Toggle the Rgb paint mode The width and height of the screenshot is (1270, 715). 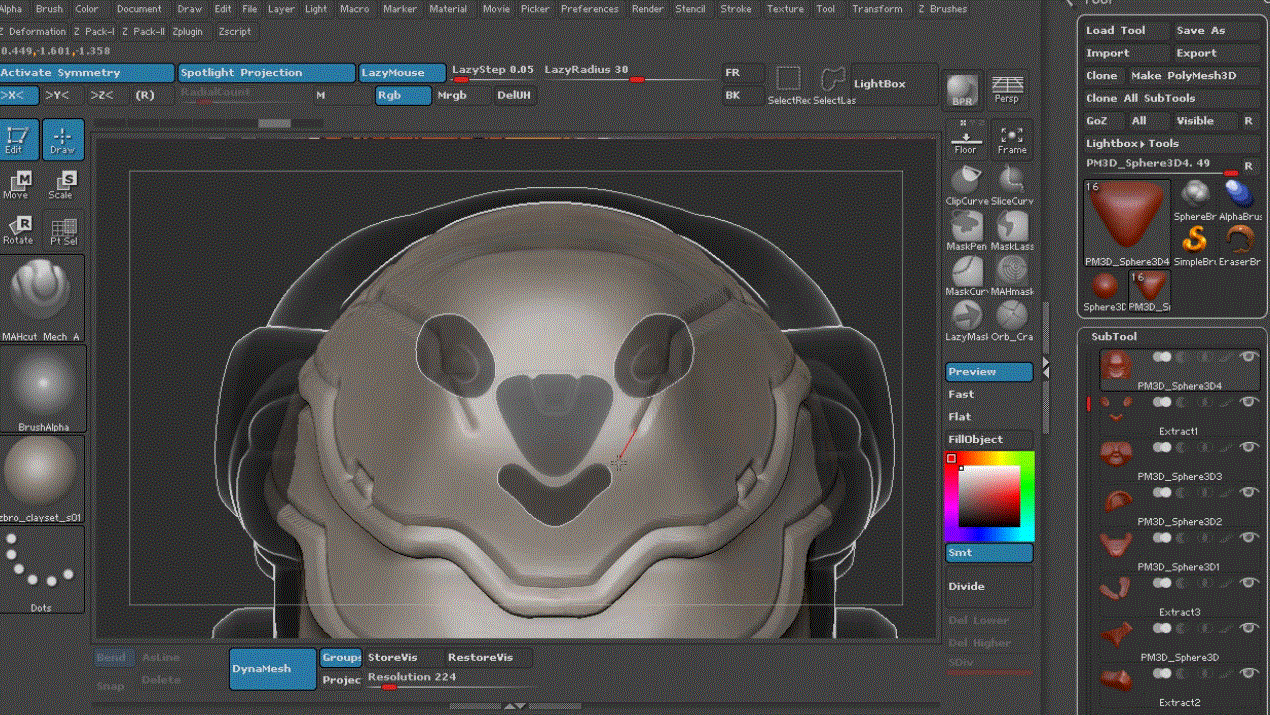(x=403, y=95)
